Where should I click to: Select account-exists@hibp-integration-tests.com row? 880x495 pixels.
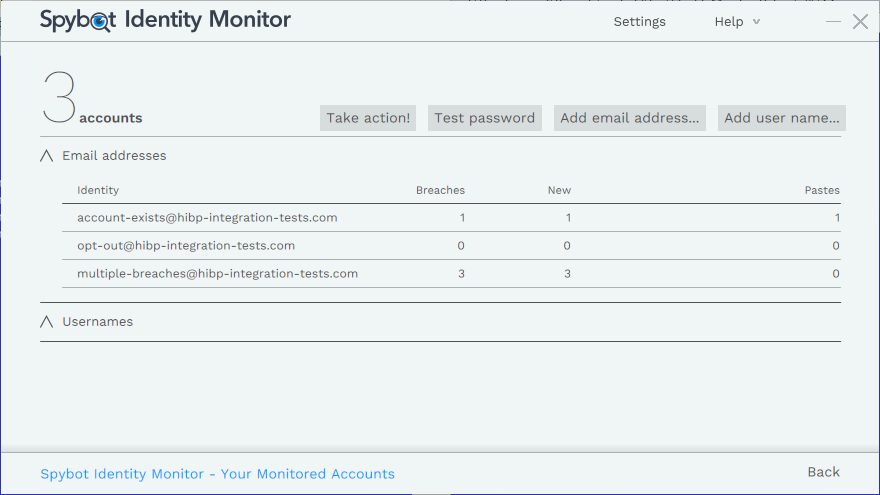tap(451, 218)
